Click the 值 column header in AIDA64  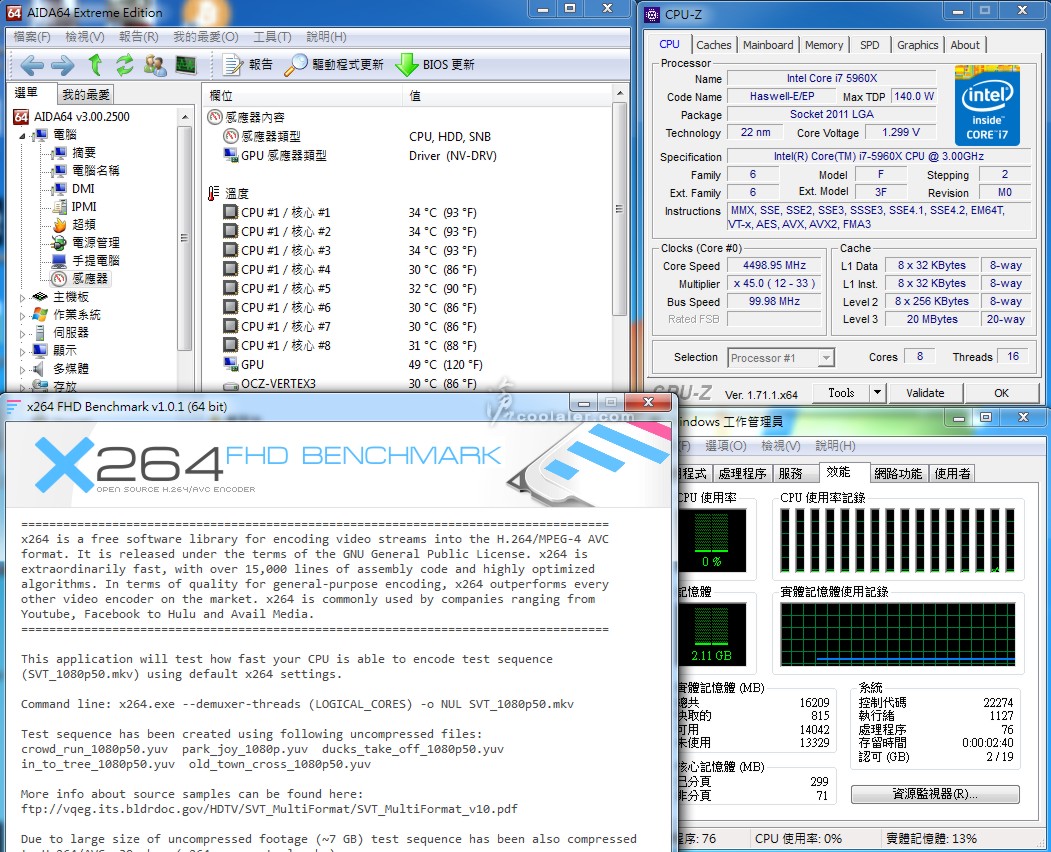[507, 96]
